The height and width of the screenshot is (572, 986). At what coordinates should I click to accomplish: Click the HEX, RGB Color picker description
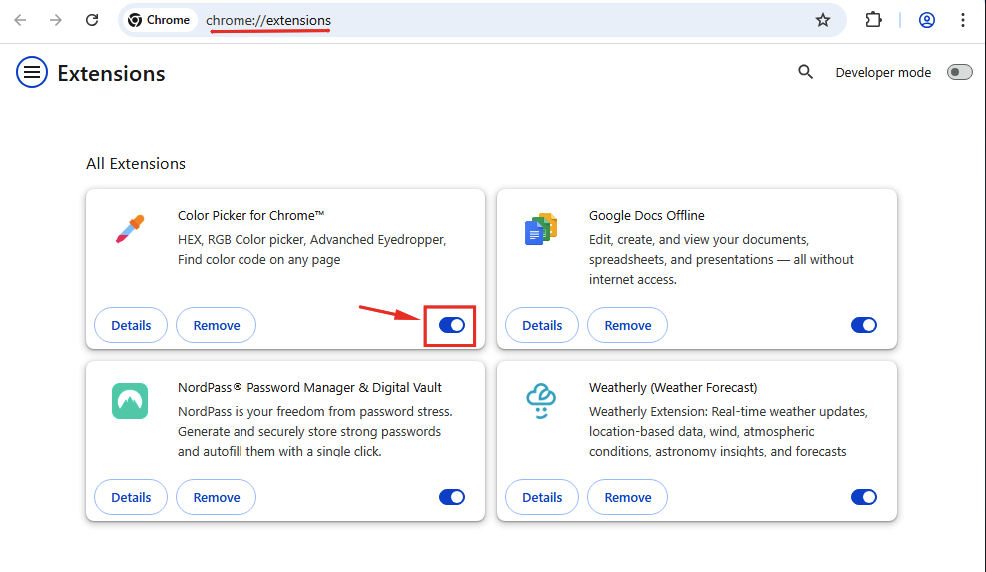312,250
